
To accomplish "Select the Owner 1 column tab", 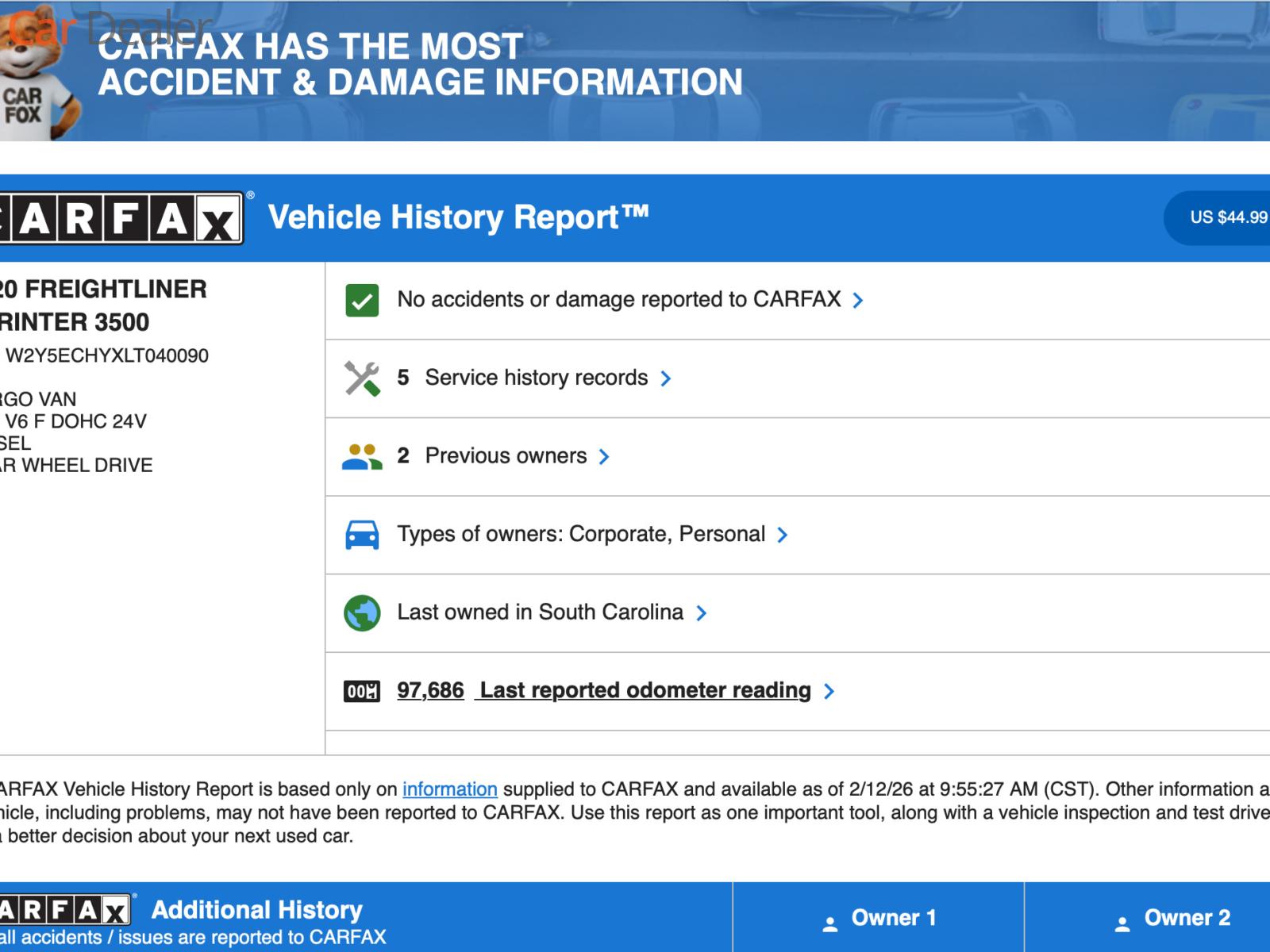I will [879, 919].
